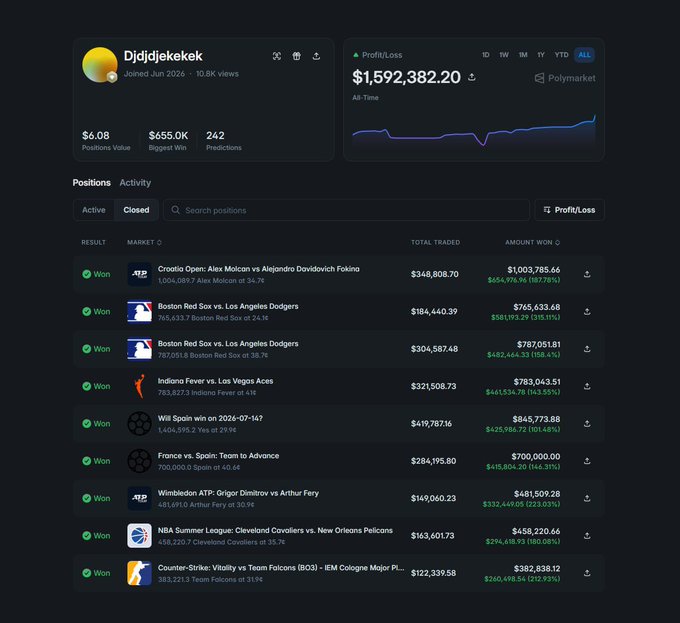Sort by AMOUNT WON column
The width and height of the screenshot is (680, 623).
coord(533,242)
